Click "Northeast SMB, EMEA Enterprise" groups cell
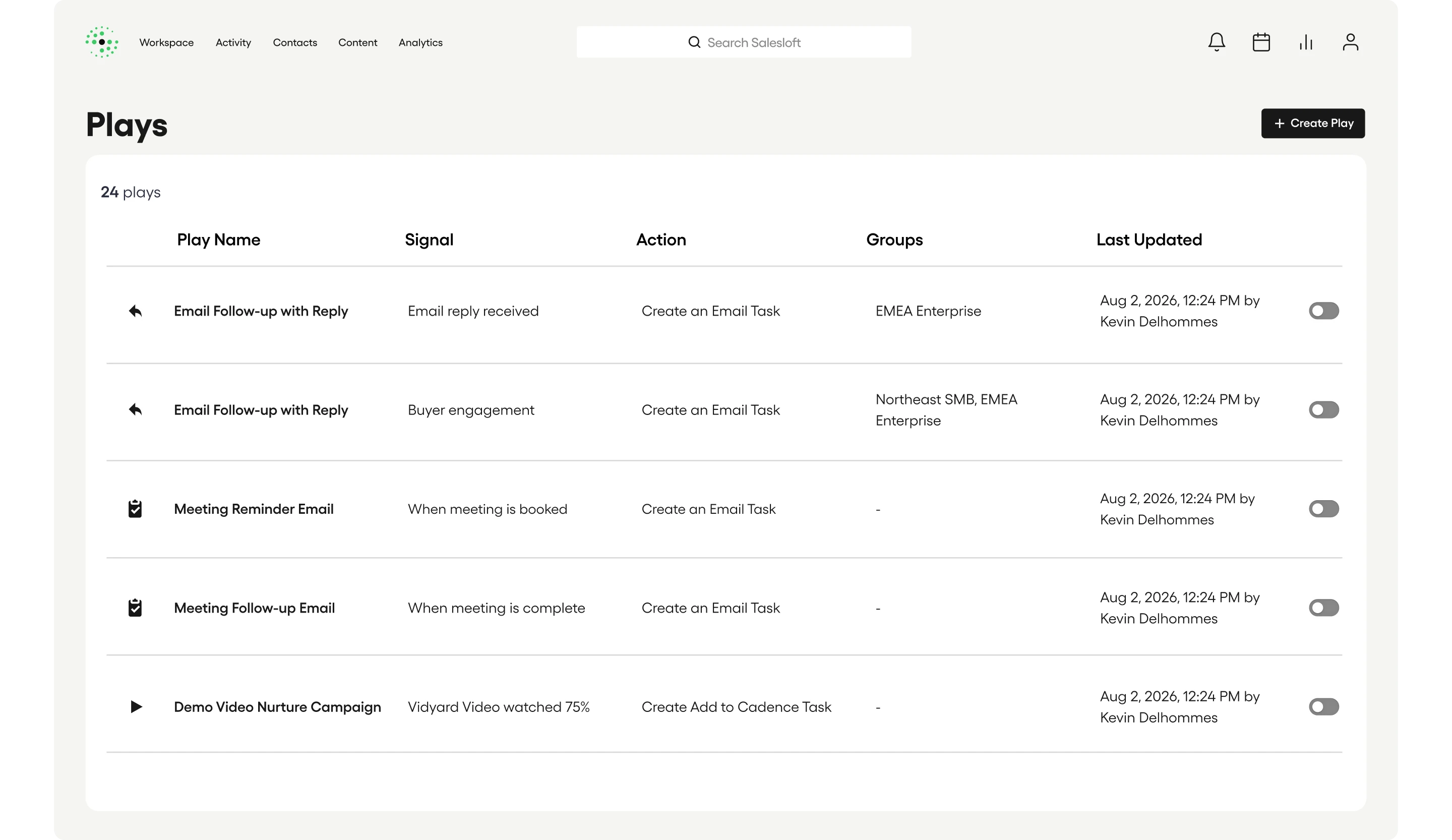This screenshot has height=840, width=1452. 946,409
